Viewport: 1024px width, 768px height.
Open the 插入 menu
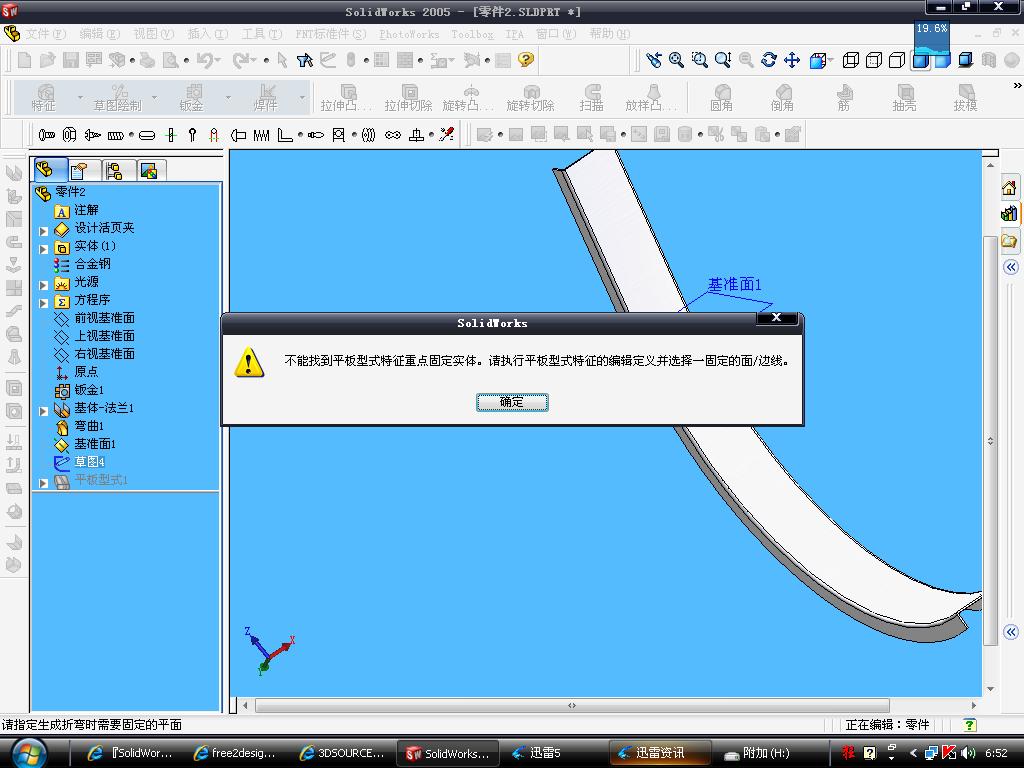click(208, 33)
